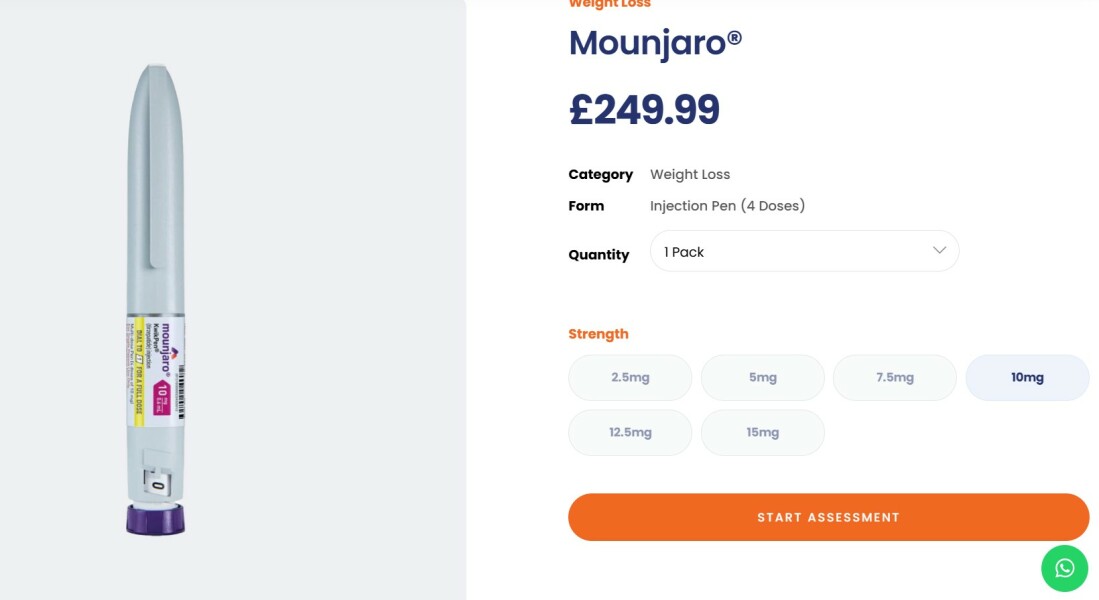Click the Quantity dropdown chevron arrow
The width and height of the screenshot is (1099, 600).
(x=939, y=250)
